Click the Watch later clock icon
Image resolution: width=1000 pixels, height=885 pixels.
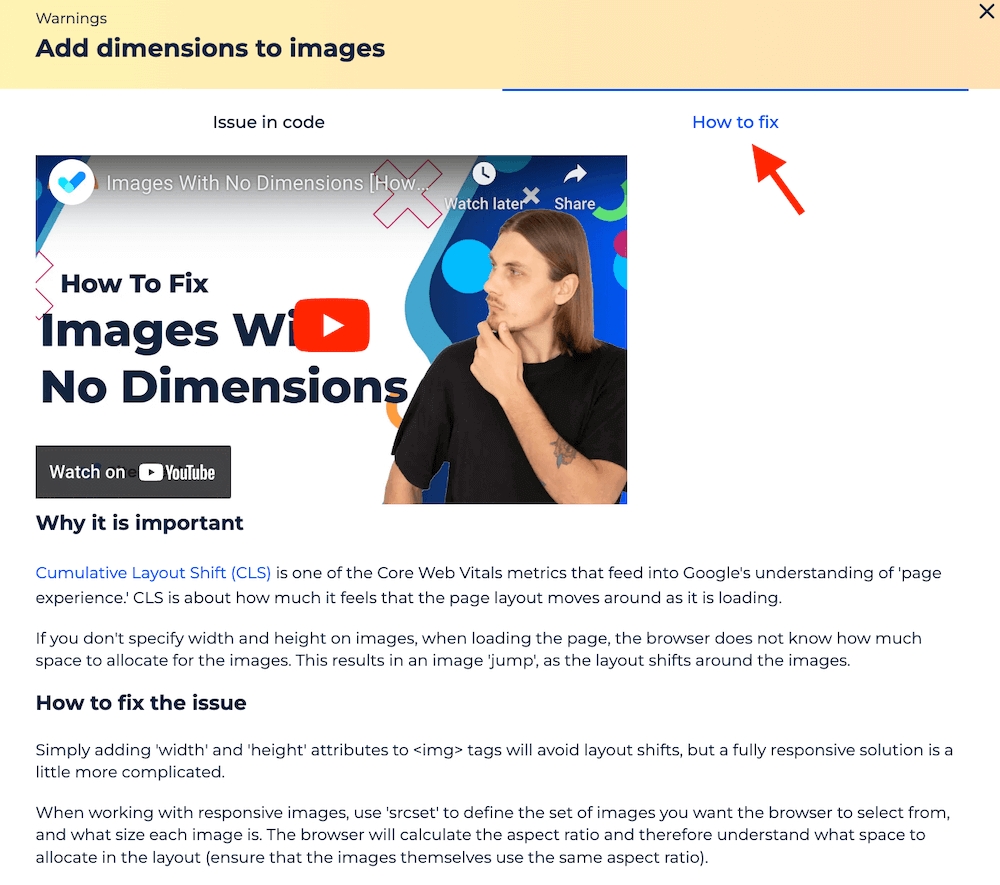point(484,173)
